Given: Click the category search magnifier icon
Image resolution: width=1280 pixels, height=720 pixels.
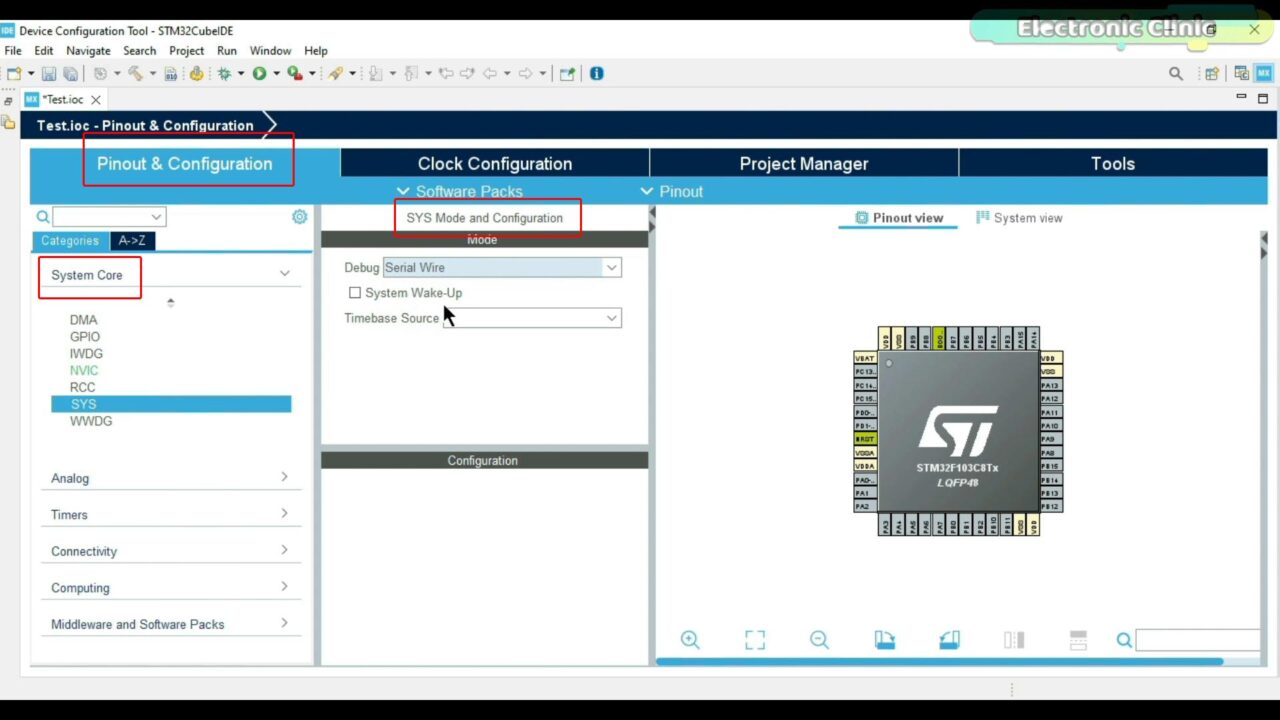Looking at the screenshot, I should coord(43,217).
